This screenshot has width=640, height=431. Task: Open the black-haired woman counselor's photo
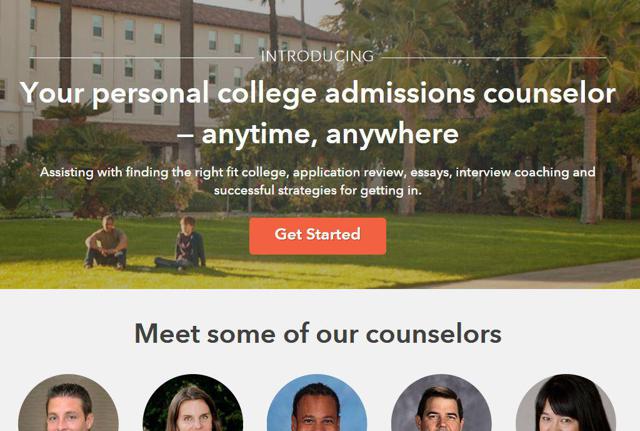(566, 402)
